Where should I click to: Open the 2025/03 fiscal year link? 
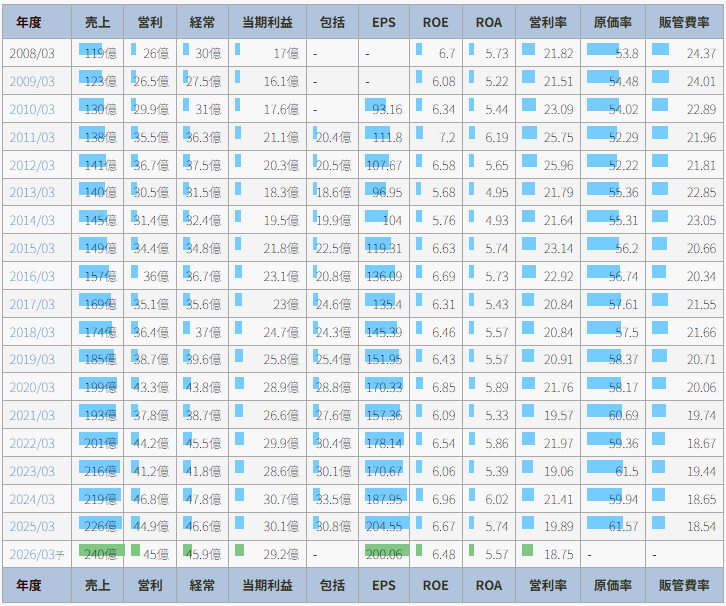(x=32, y=527)
